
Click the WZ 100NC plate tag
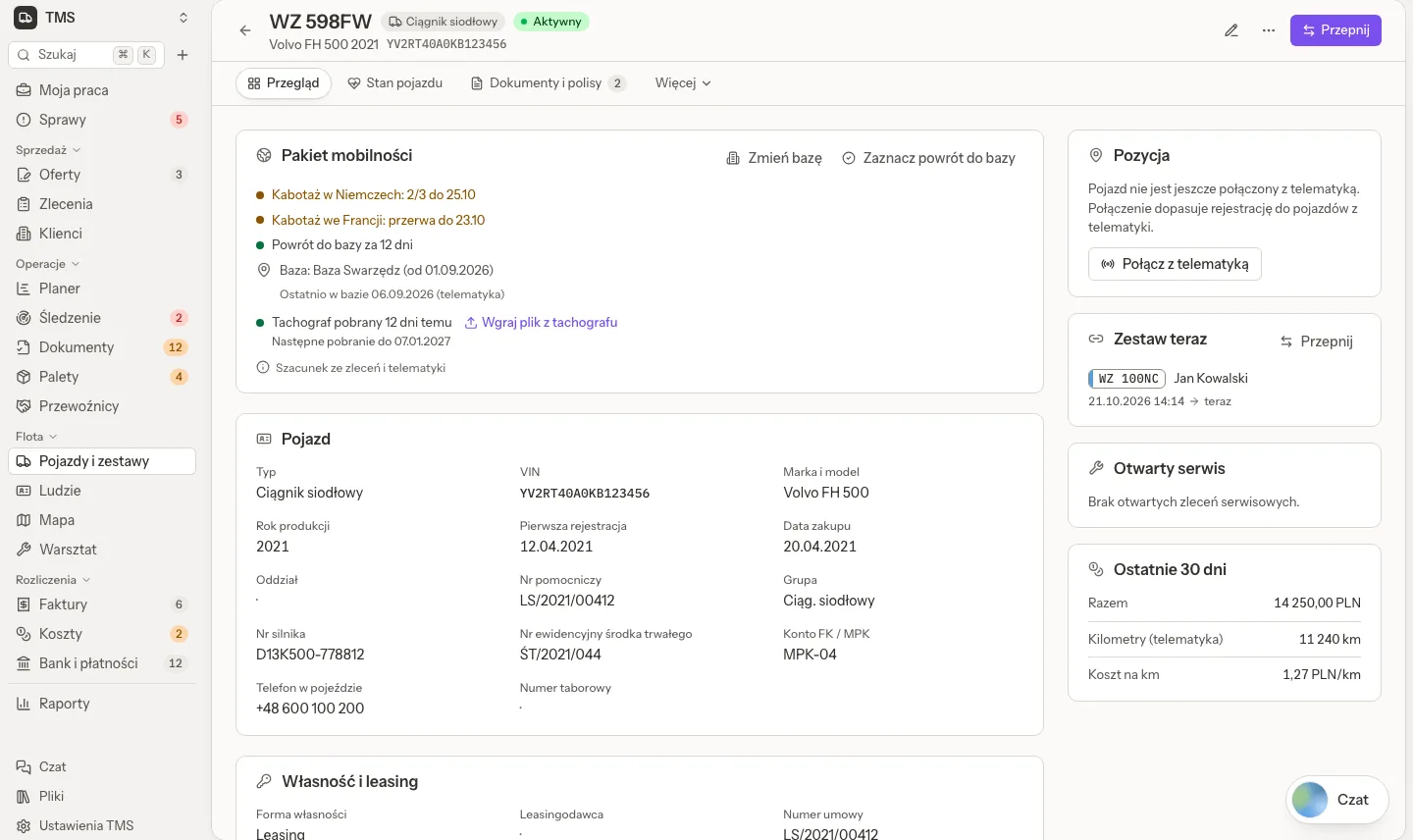click(x=1126, y=379)
